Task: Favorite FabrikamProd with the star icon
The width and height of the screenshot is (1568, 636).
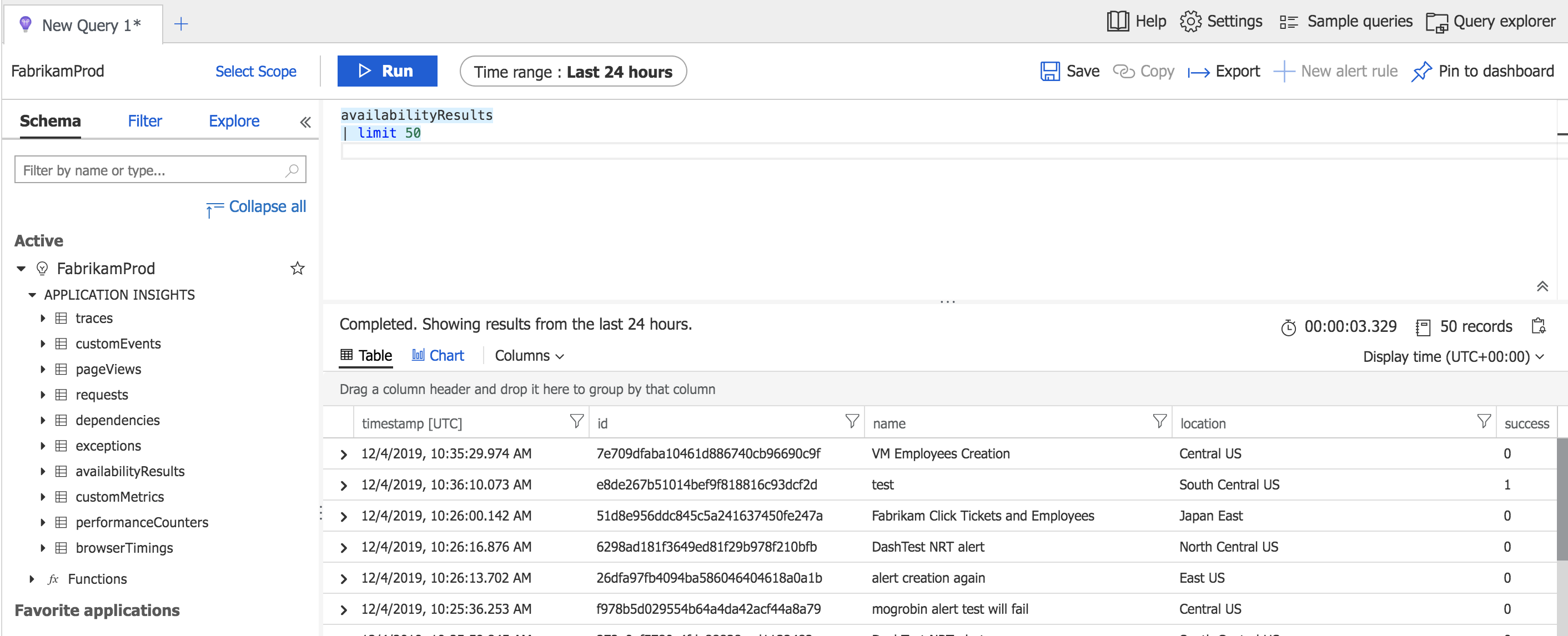Action: coord(297,269)
